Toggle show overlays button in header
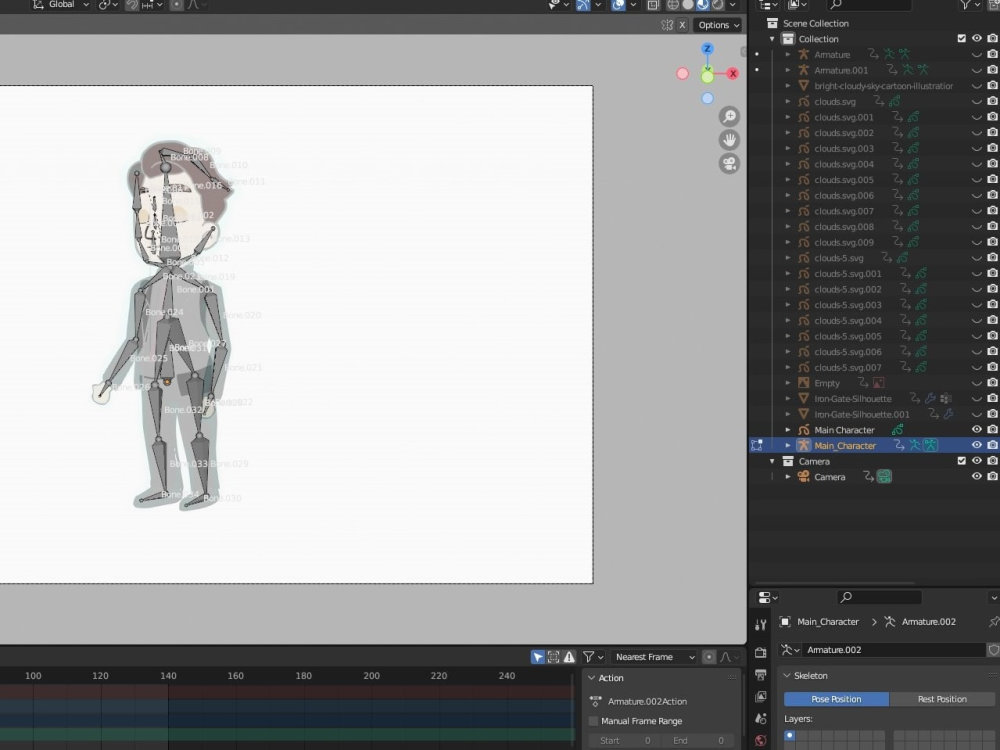The image size is (1000, 750). coord(618,5)
